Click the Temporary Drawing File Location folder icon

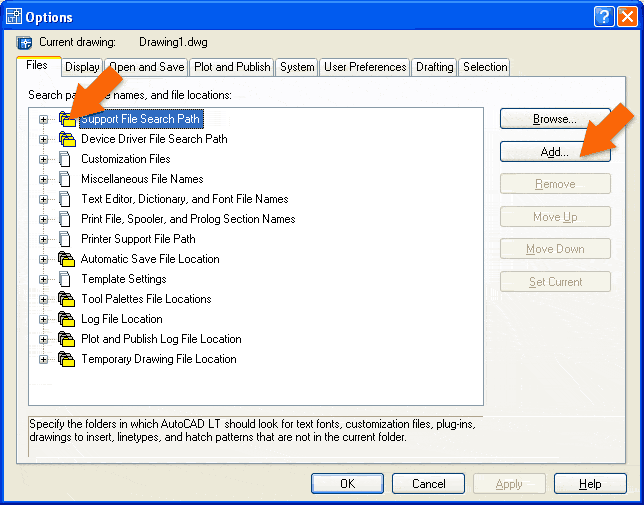pyautogui.click(x=67, y=359)
